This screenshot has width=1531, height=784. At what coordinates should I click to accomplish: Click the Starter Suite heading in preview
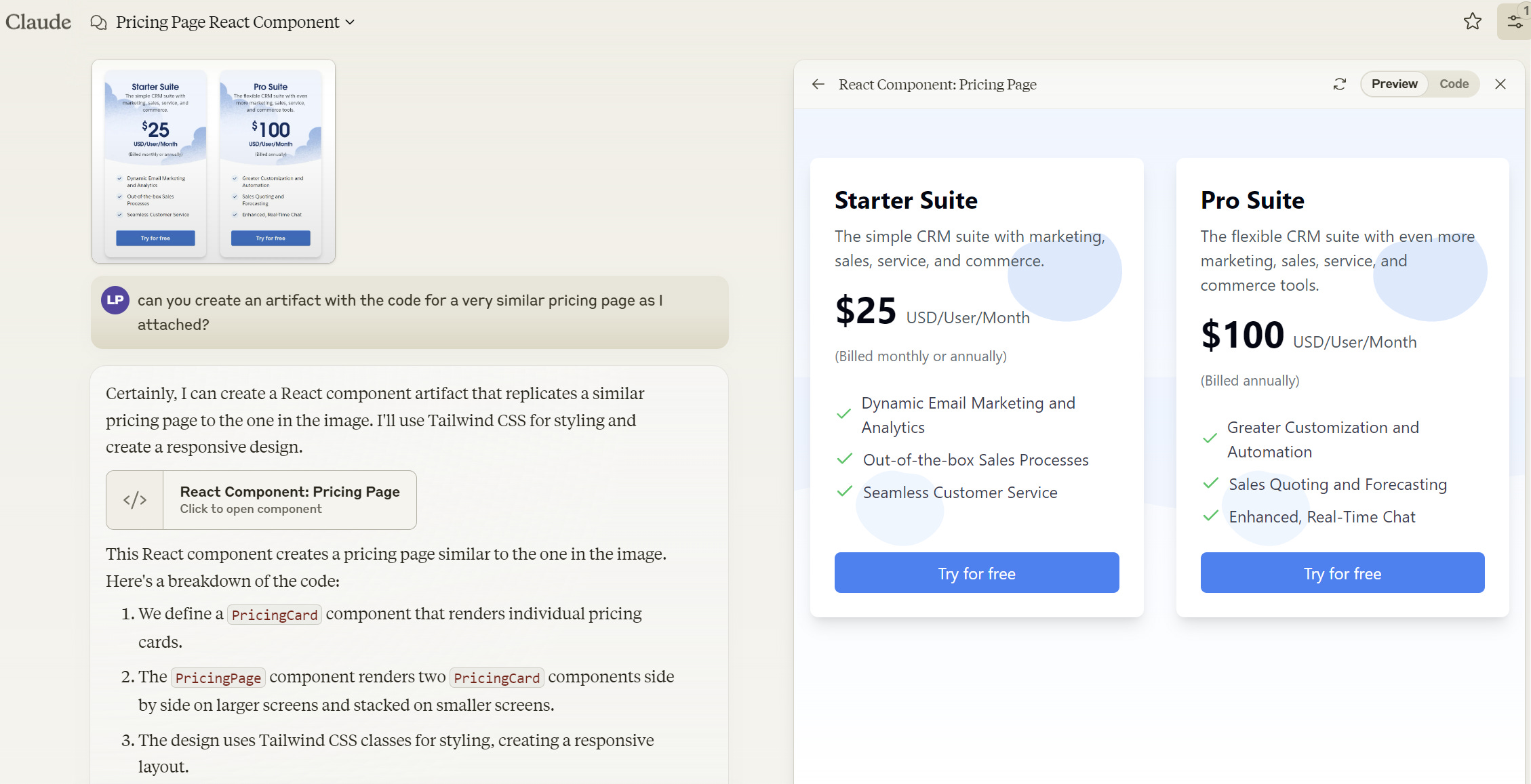pyautogui.click(x=906, y=201)
